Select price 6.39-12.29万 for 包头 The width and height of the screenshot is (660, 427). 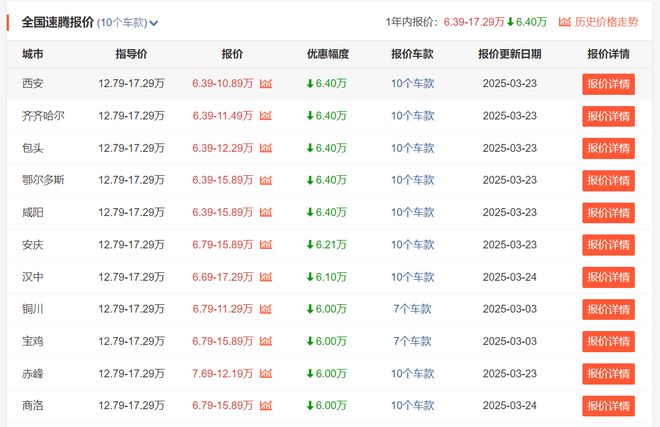click(223, 148)
